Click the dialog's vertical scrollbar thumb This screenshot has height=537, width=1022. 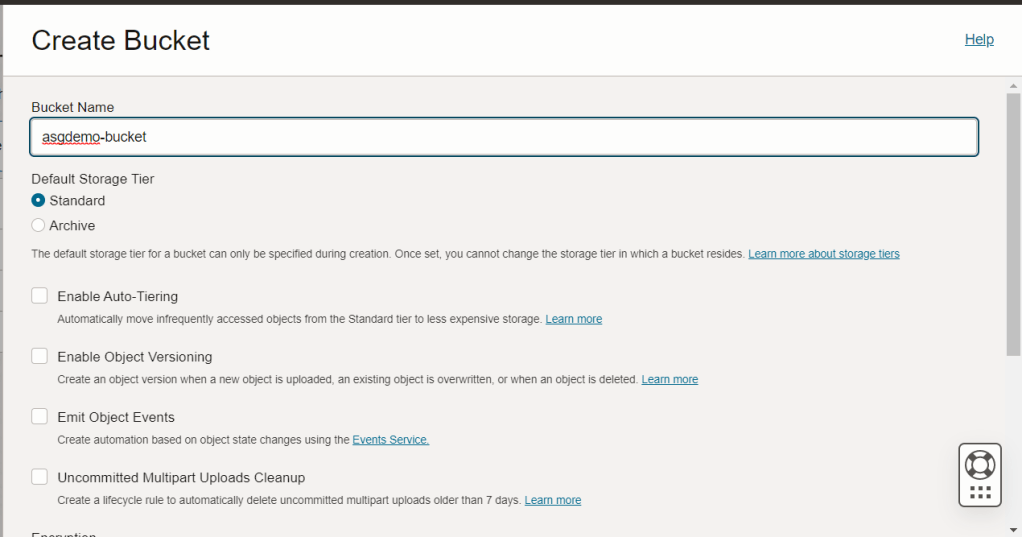[x=1012, y=220]
